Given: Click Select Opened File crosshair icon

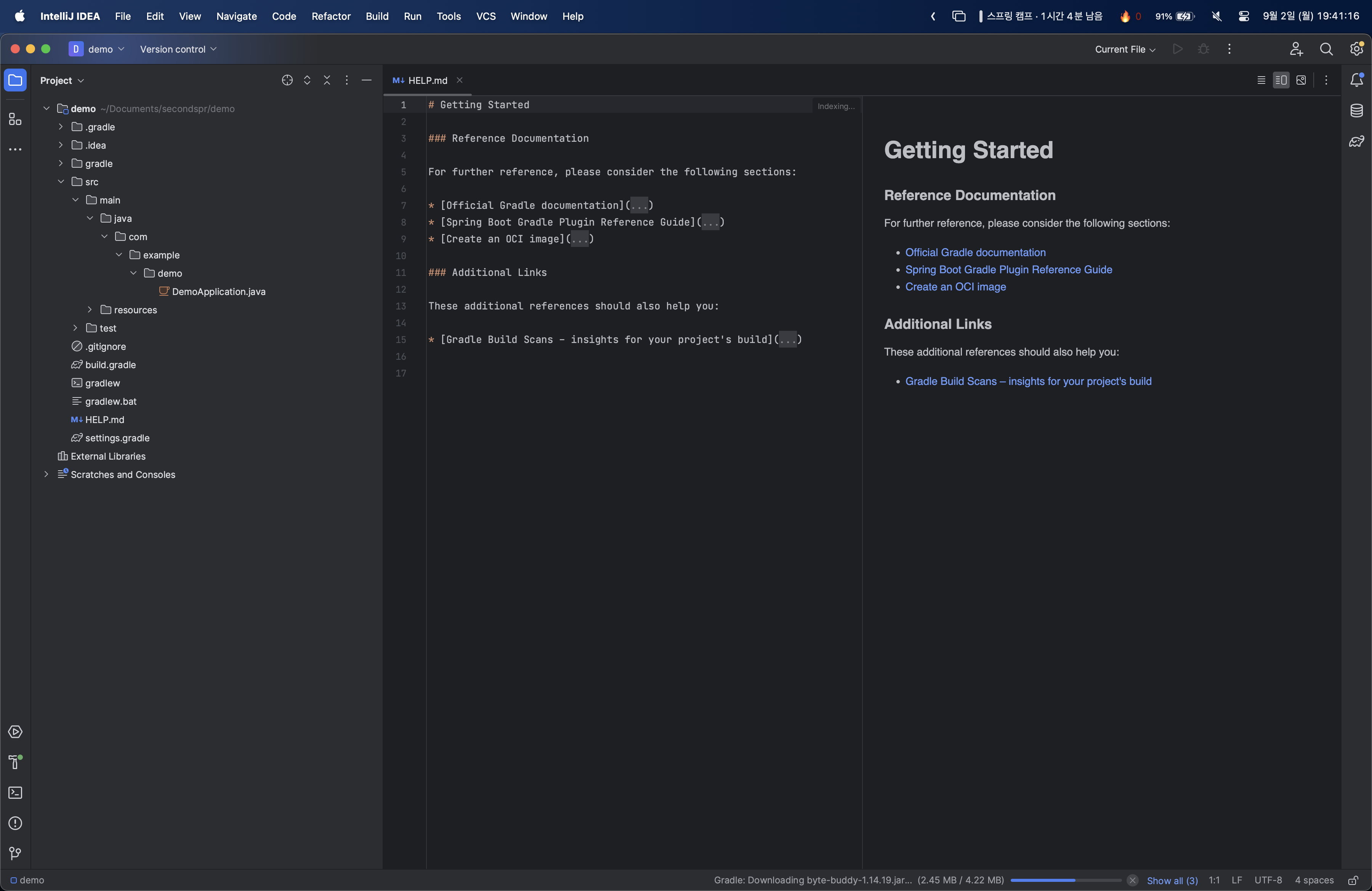Looking at the screenshot, I should pyautogui.click(x=287, y=80).
